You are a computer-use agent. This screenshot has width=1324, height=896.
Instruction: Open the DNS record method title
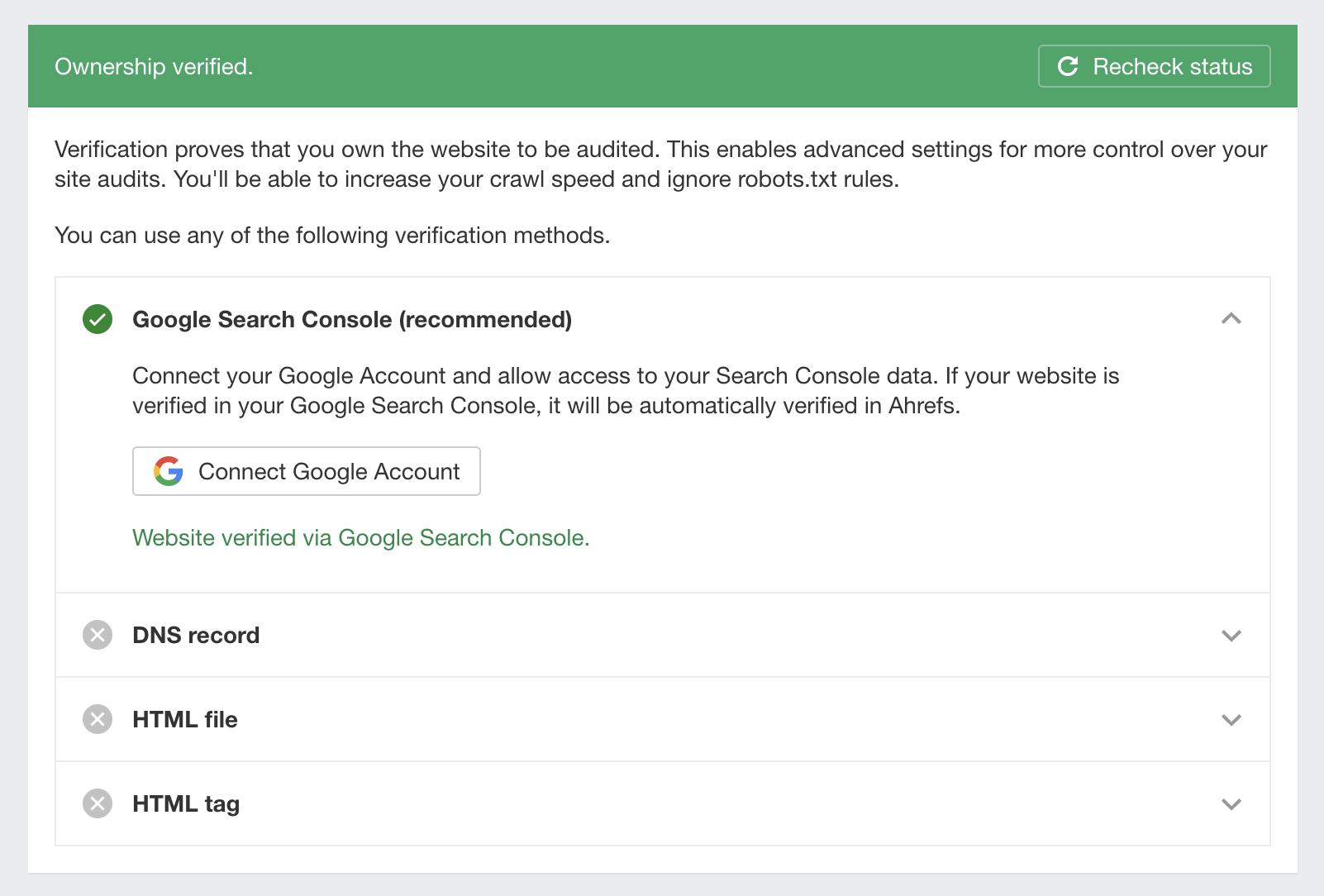[196, 636]
